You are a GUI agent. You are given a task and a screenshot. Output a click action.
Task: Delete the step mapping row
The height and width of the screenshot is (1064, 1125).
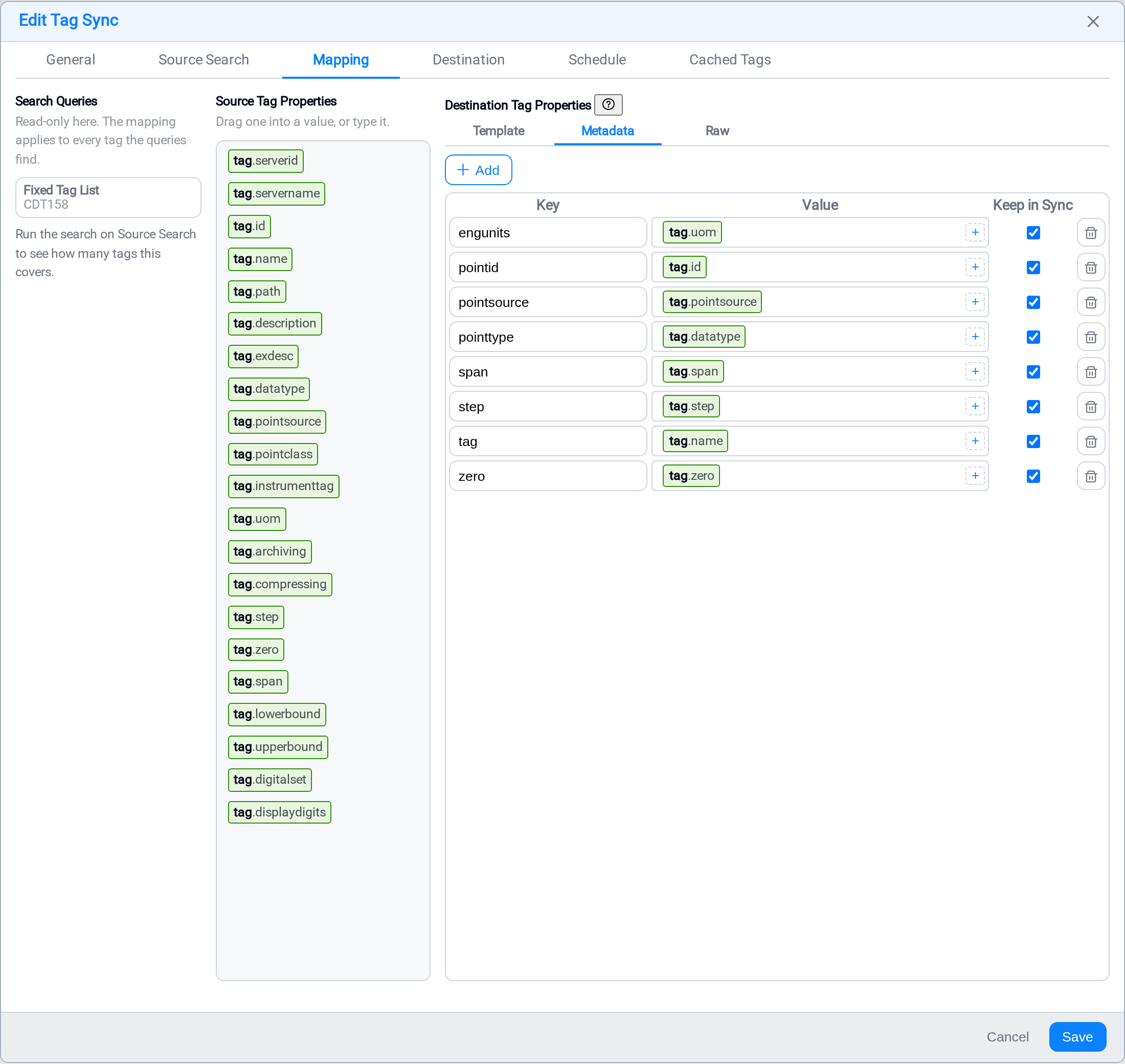pyautogui.click(x=1090, y=407)
